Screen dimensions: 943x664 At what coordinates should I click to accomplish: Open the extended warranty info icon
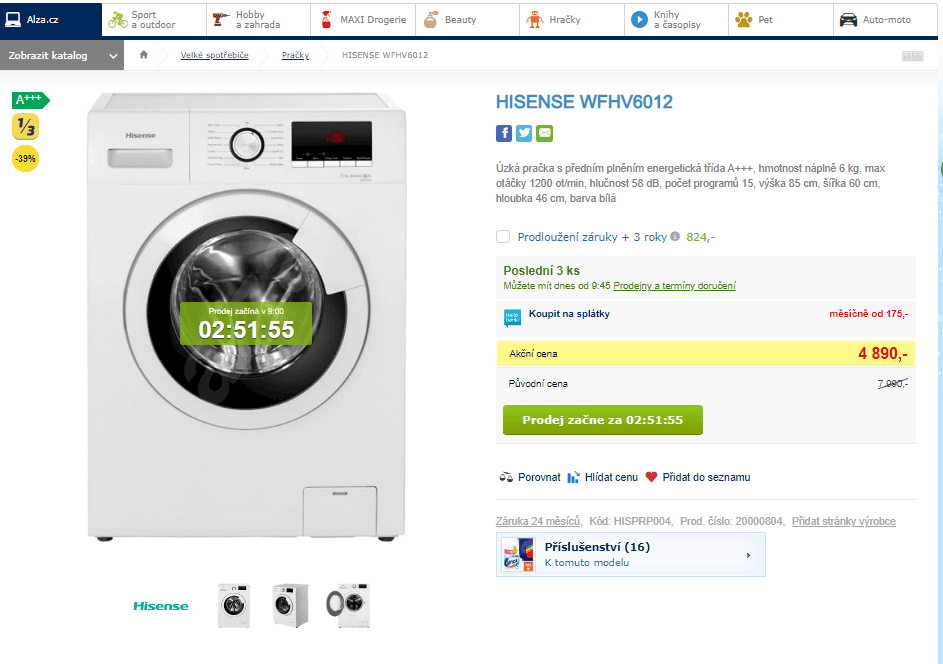675,236
